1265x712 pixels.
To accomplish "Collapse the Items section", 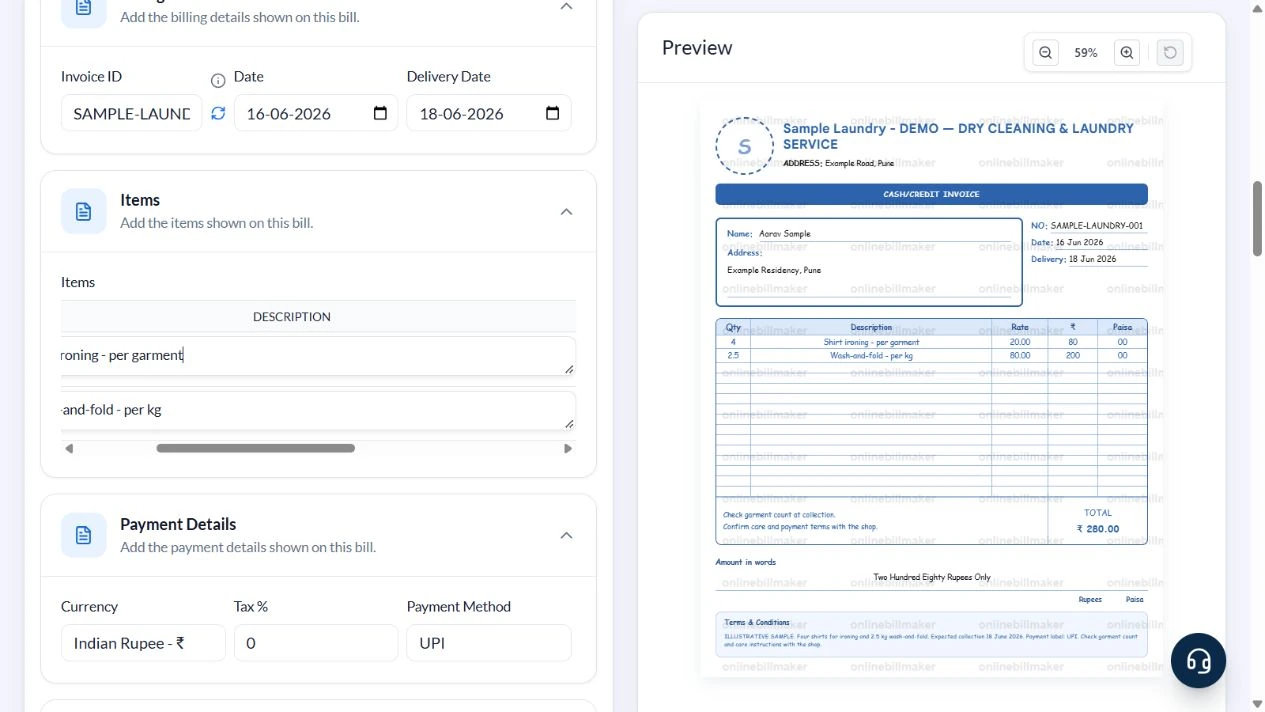I will point(566,211).
